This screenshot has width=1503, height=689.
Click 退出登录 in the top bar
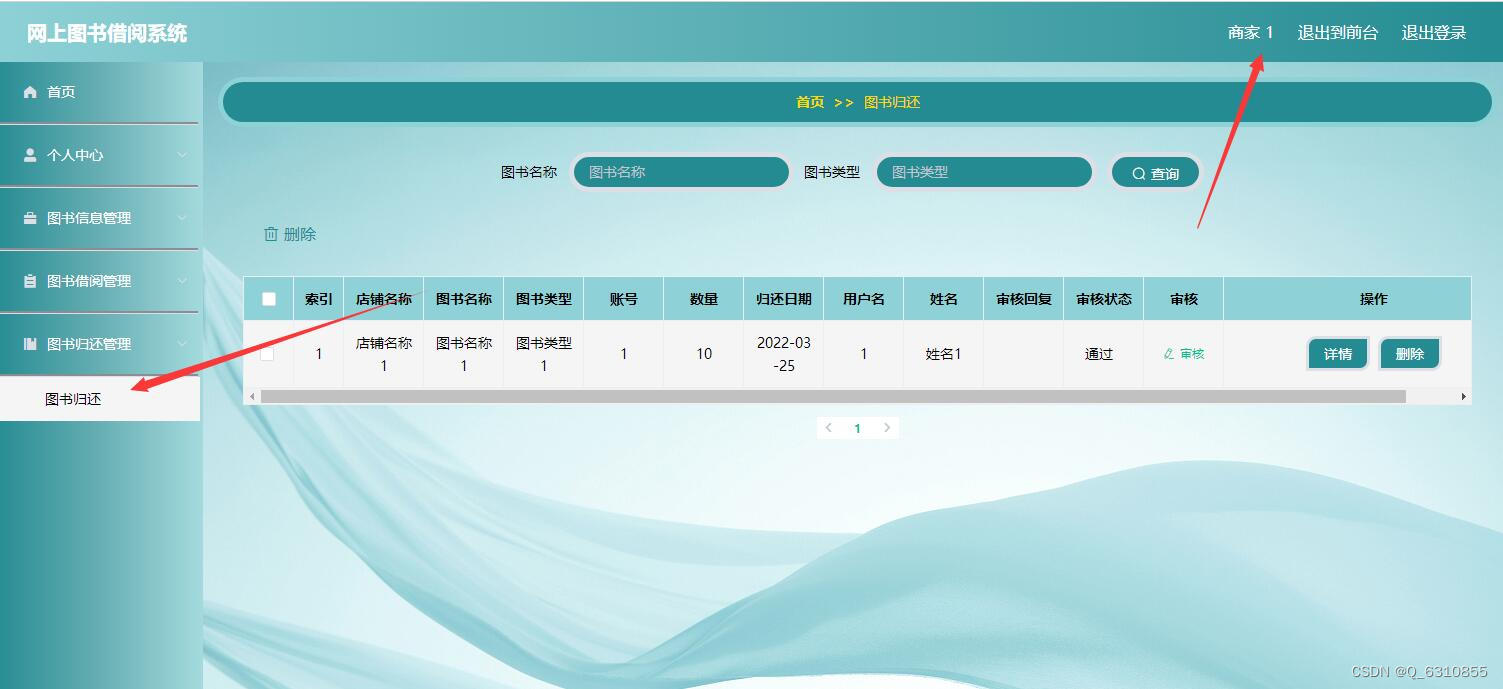pos(1434,33)
